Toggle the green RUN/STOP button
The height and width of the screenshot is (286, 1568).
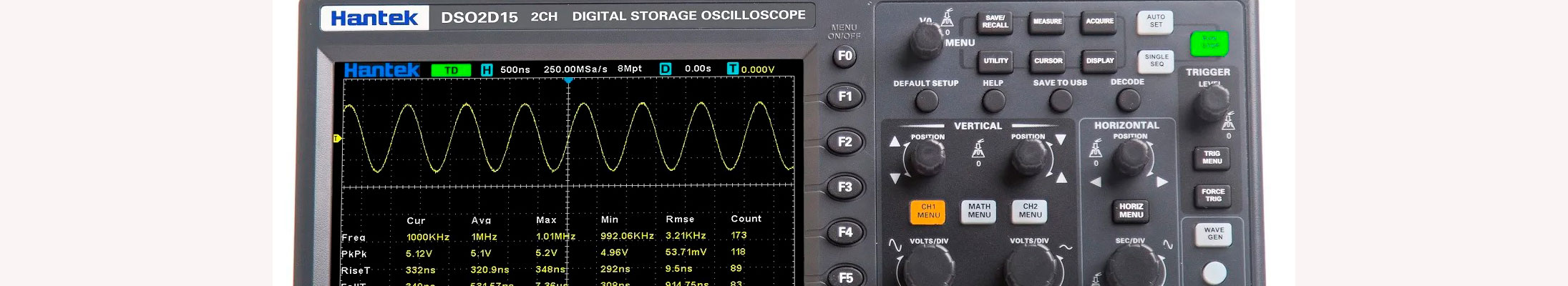pyautogui.click(x=1209, y=43)
